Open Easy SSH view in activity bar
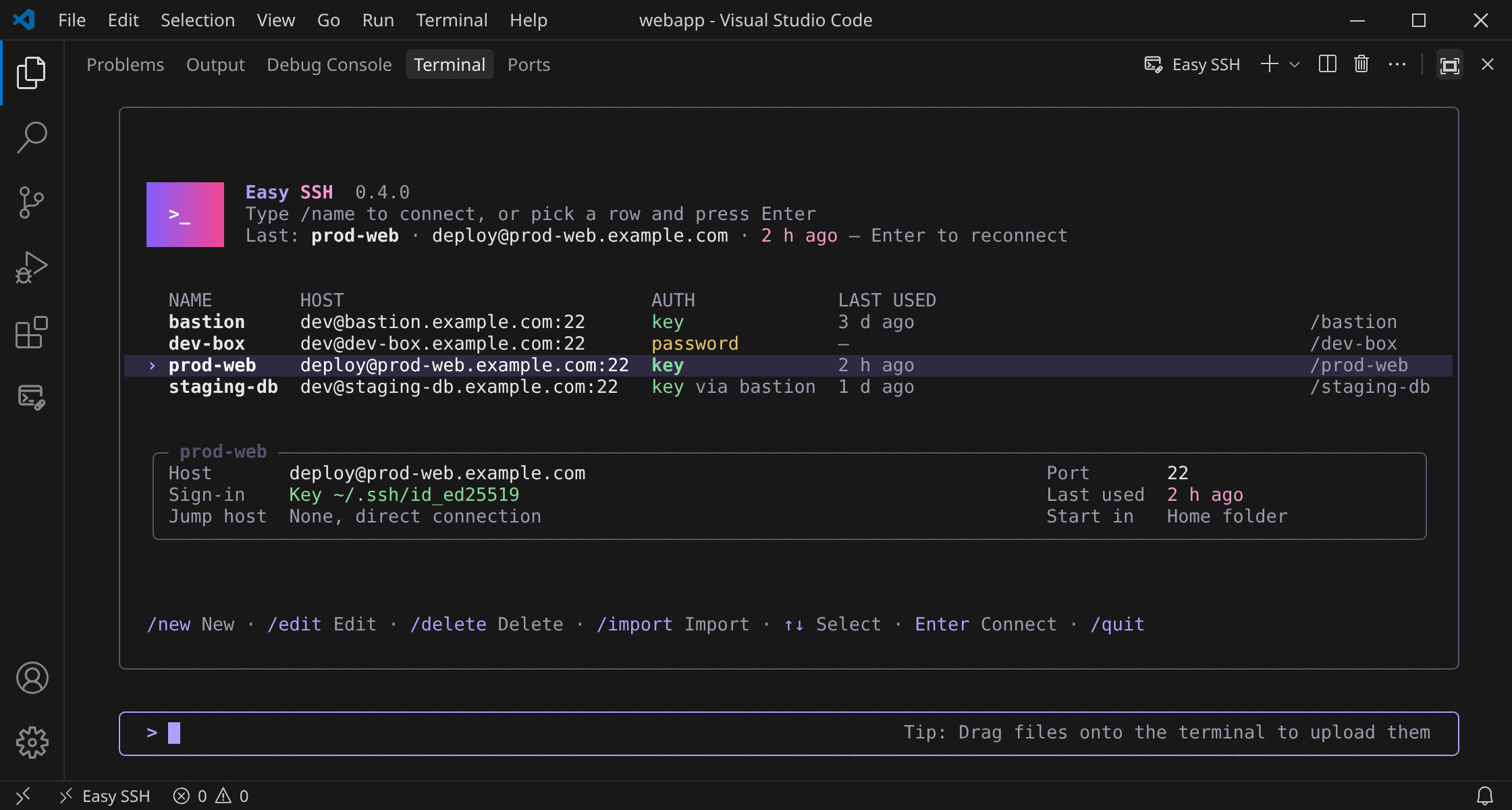The width and height of the screenshot is (1512, 810). pos(32,397)
